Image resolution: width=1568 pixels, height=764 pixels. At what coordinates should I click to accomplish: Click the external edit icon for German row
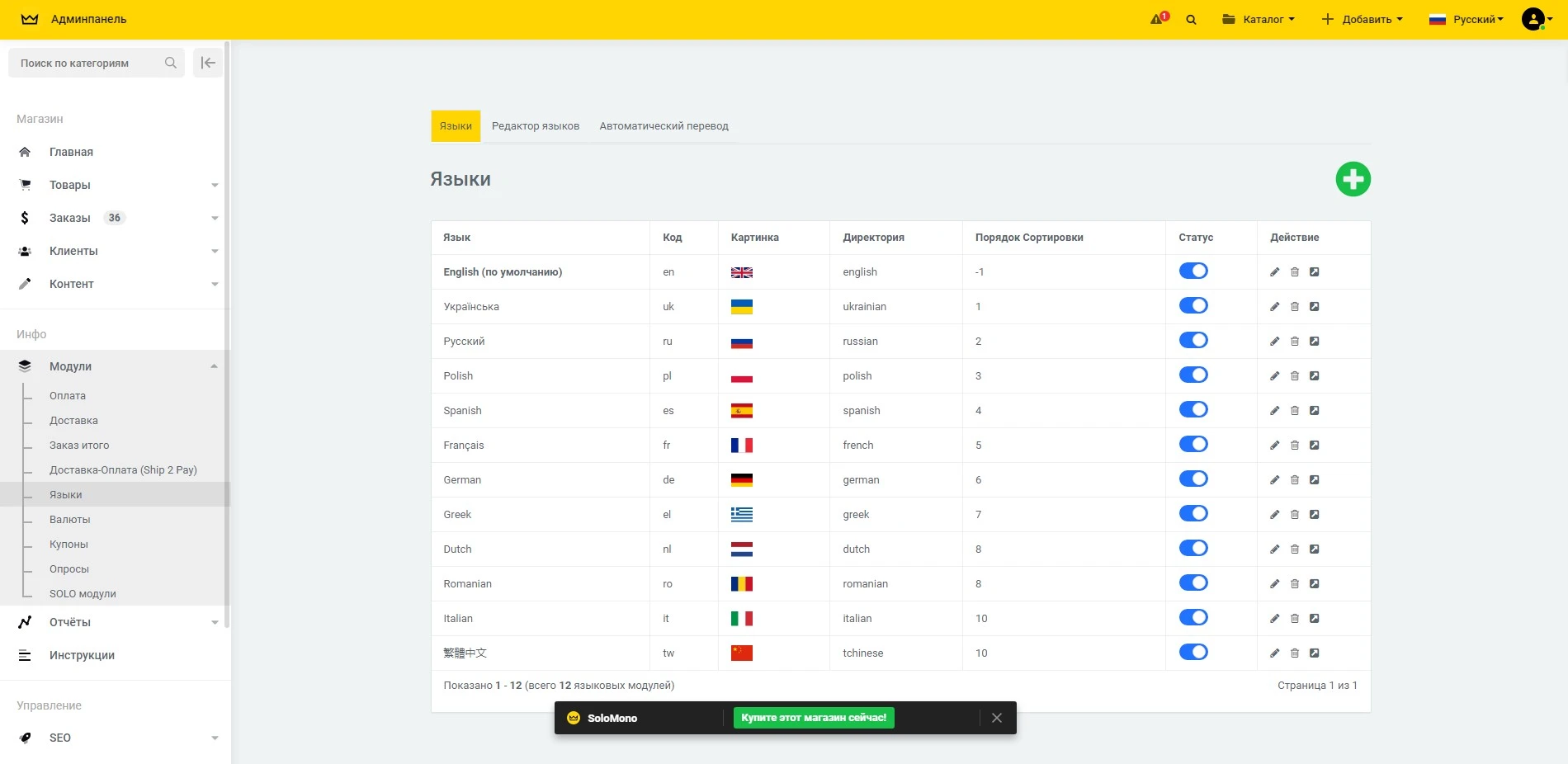point(1314,480)
